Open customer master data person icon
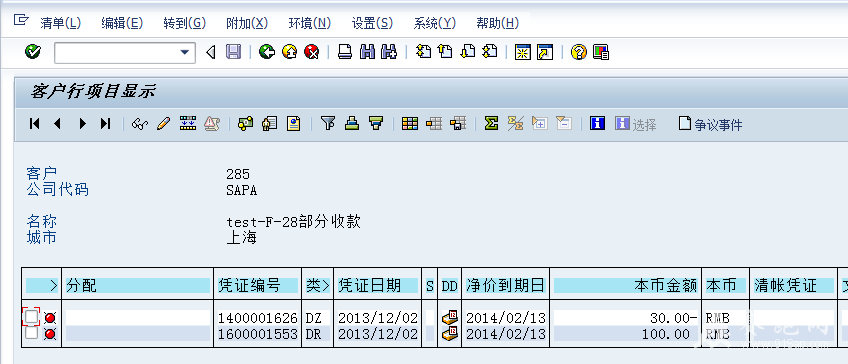Screen dimensions: 848x364 pos(269,124)
